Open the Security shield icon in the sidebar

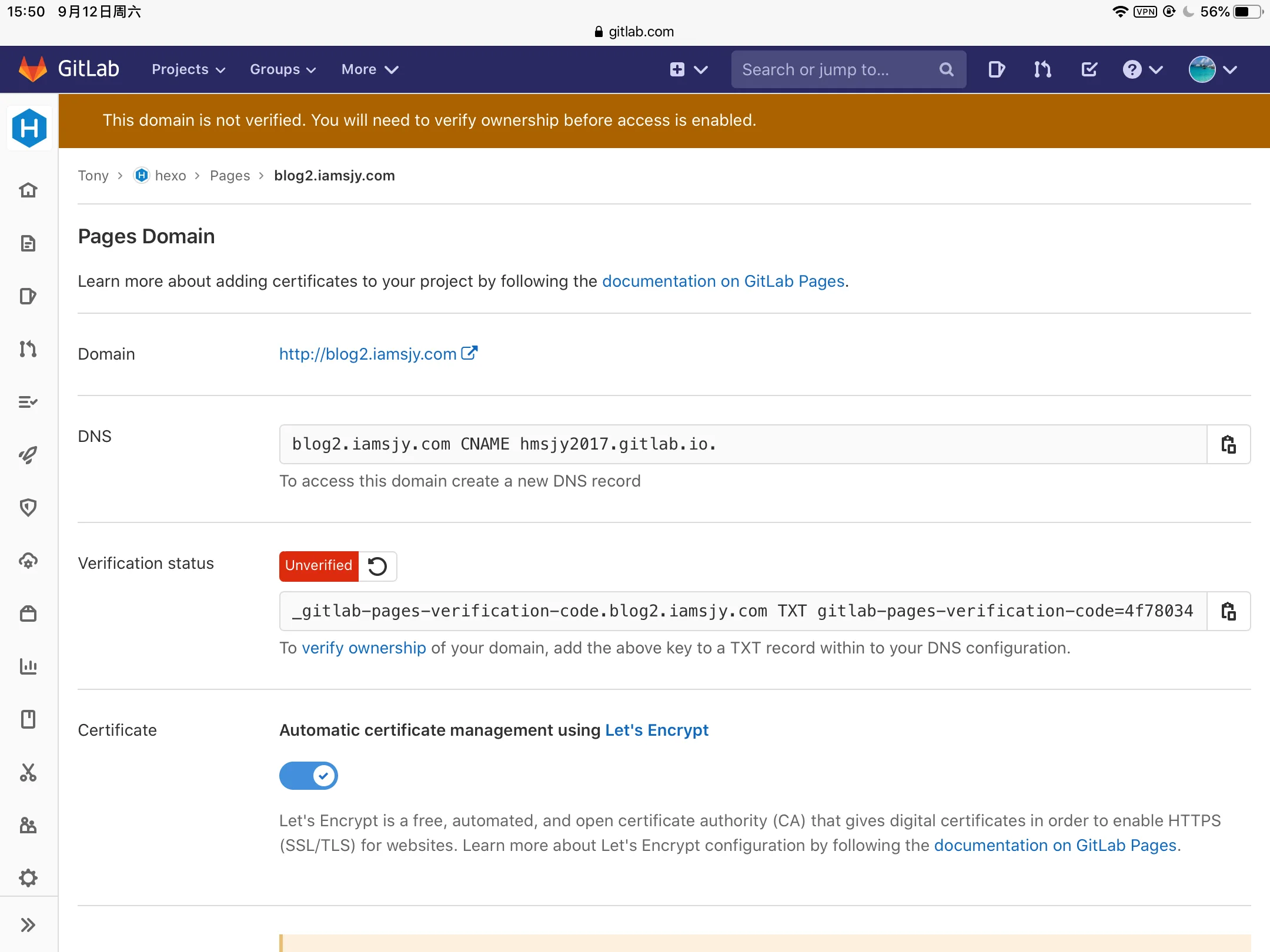(x=28, y=508)
